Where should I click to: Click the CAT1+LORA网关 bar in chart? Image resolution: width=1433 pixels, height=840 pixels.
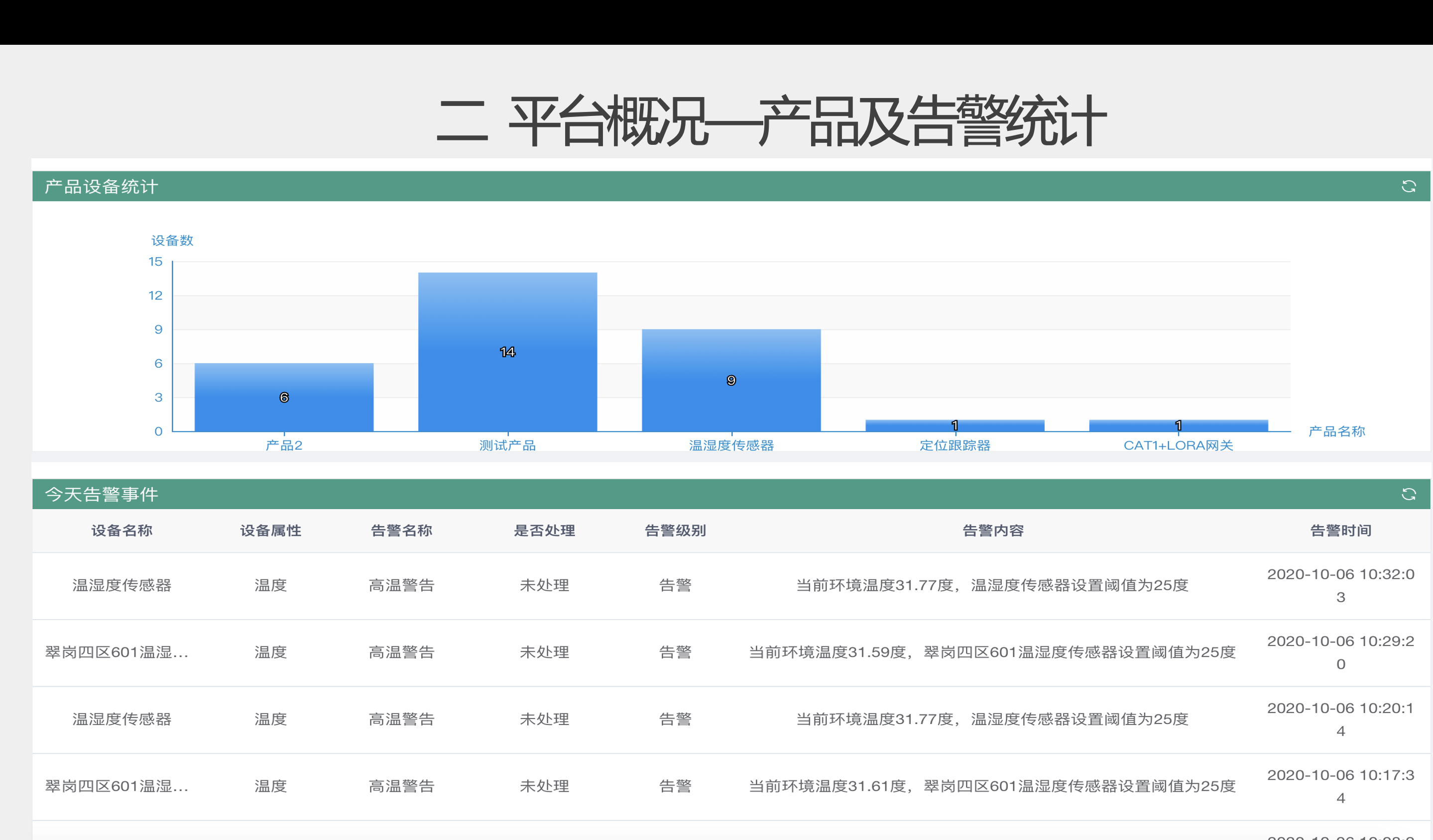[x=1178, y=425]
